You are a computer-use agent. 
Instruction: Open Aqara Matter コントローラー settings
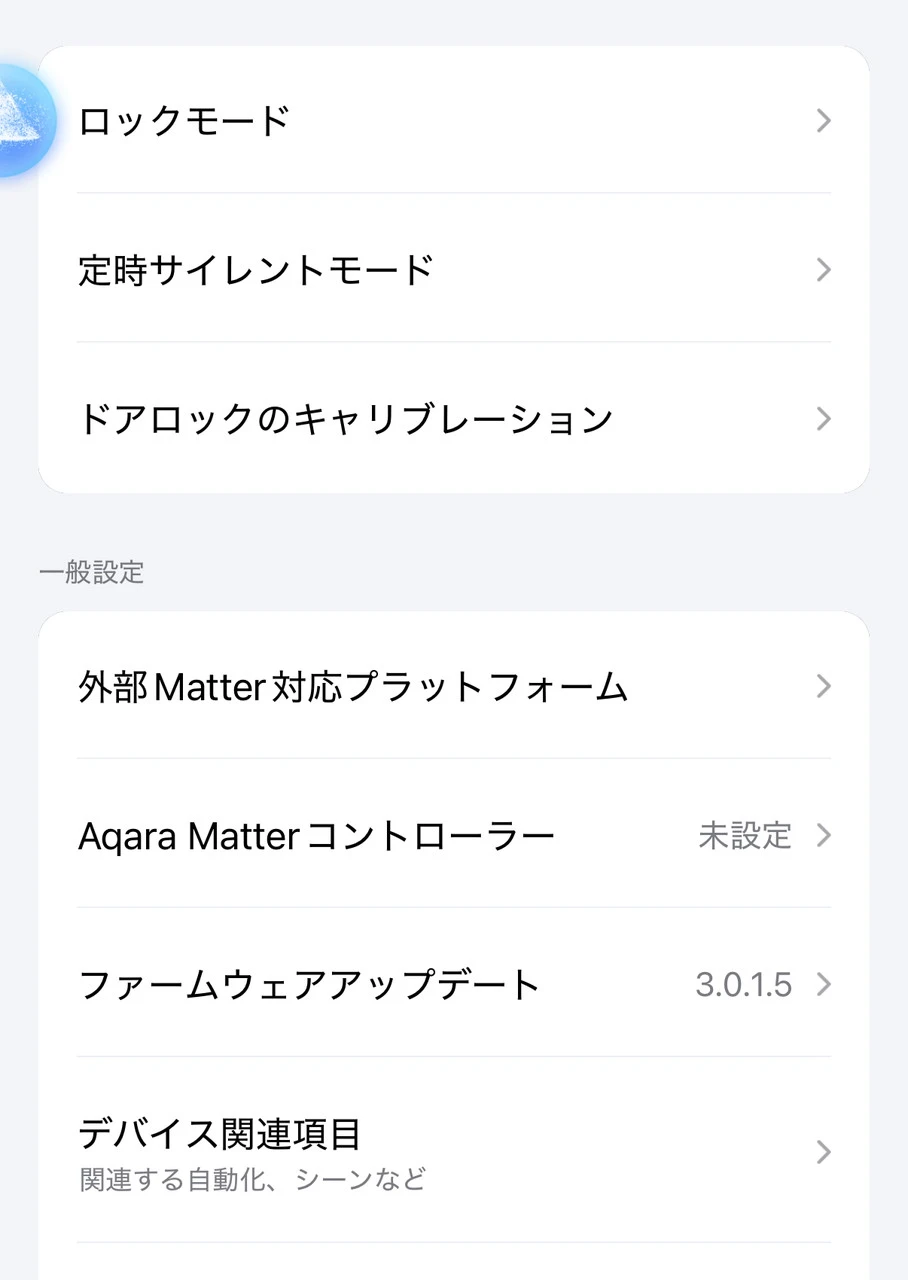pyautogui.click(x=316, y=836)
